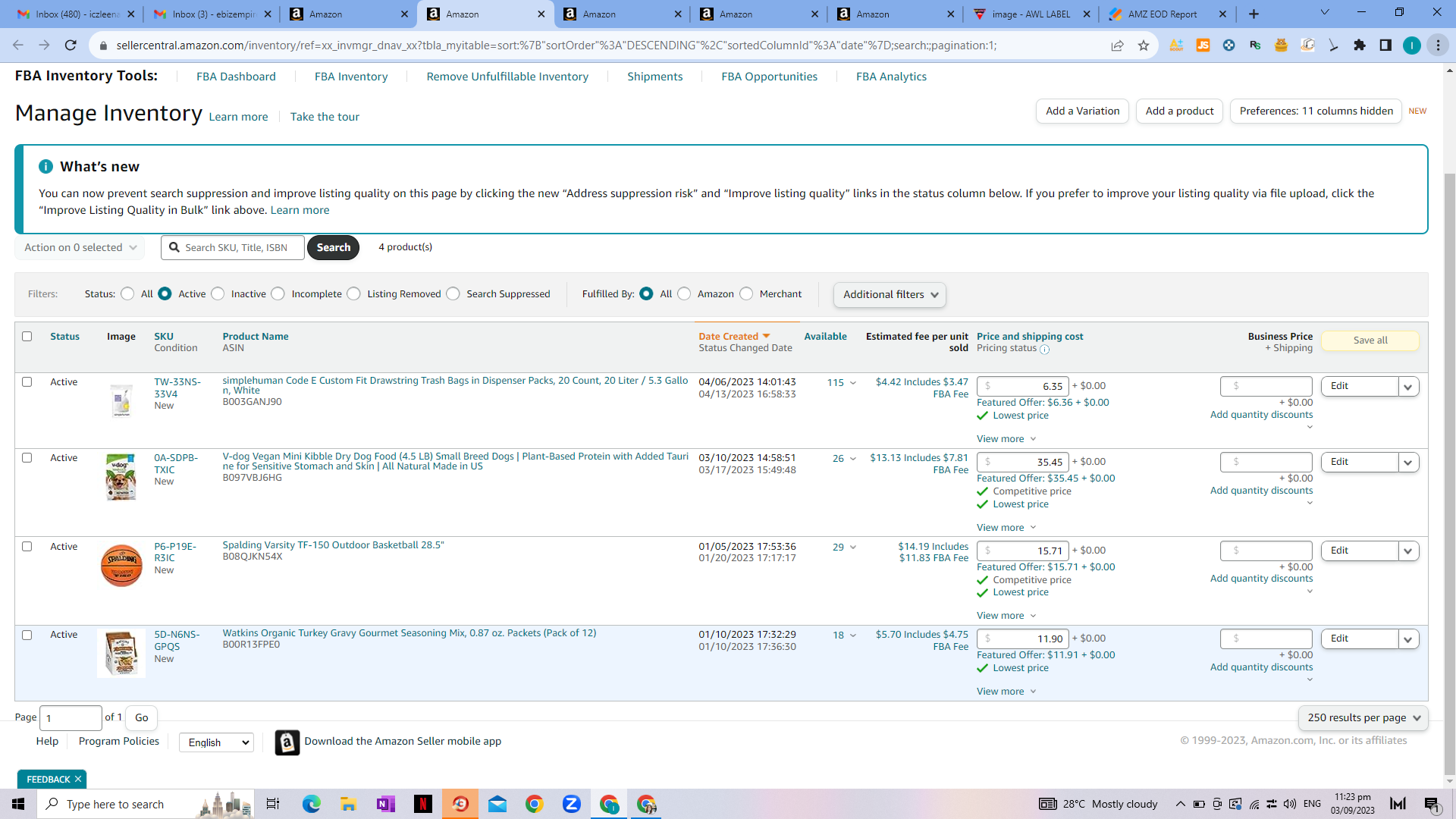Open the Windows Start menu
This screenshot has width=1456, height=819.
[x=18, y=804]
